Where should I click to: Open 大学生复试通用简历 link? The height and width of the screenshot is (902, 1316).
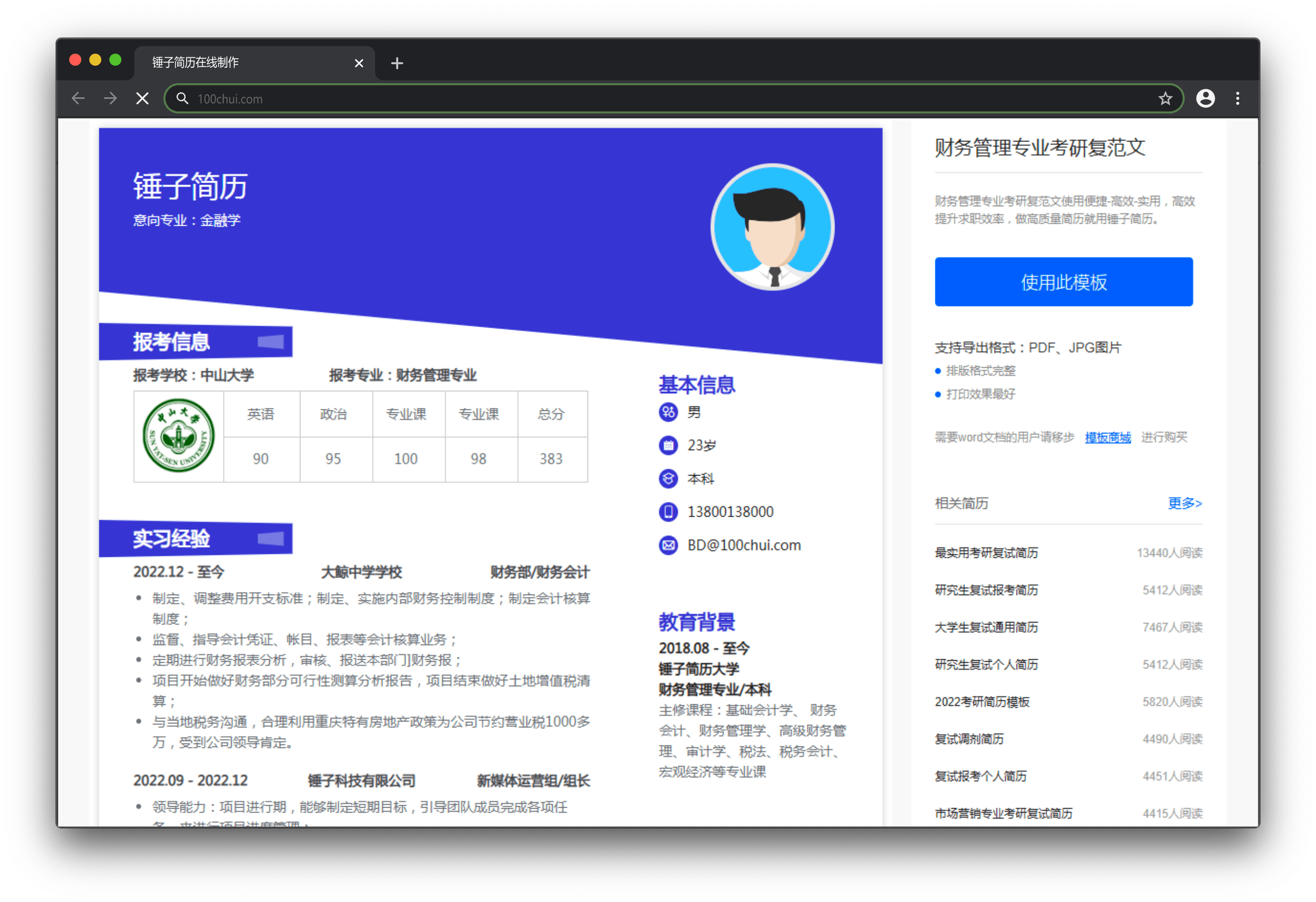tap(986, 627)
